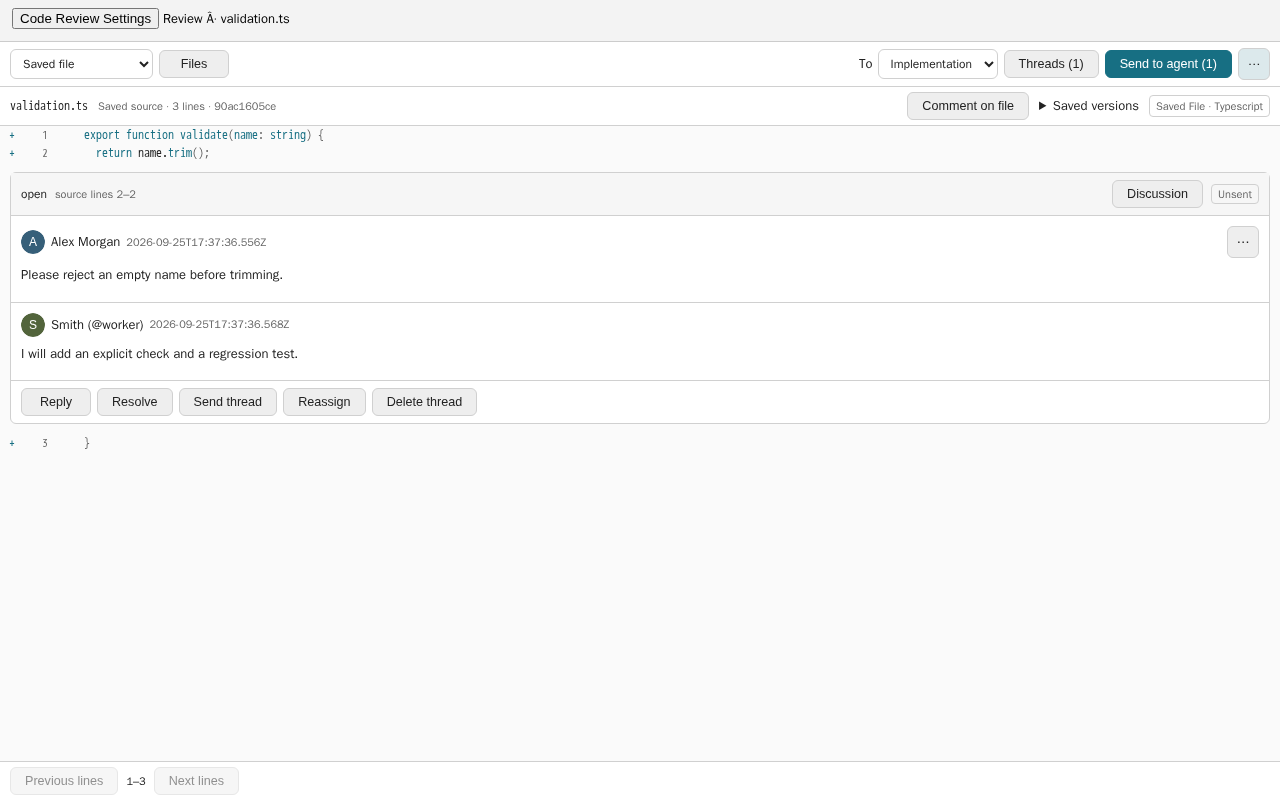Viewport: 1280px width, 800px height.
Task: Click the 1–3 line range indicator
Action: click(136, 781)
